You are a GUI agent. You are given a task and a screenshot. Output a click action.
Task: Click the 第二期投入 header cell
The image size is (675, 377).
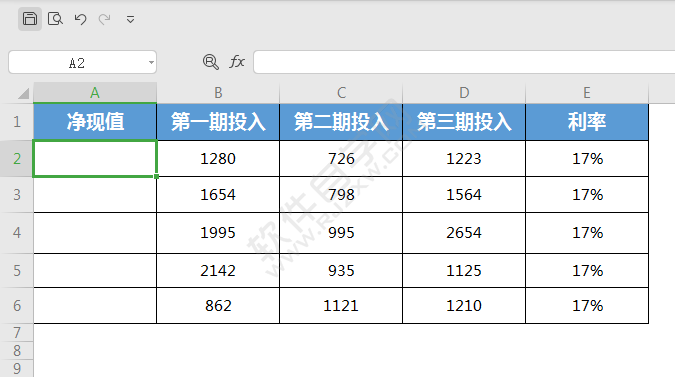341,122
